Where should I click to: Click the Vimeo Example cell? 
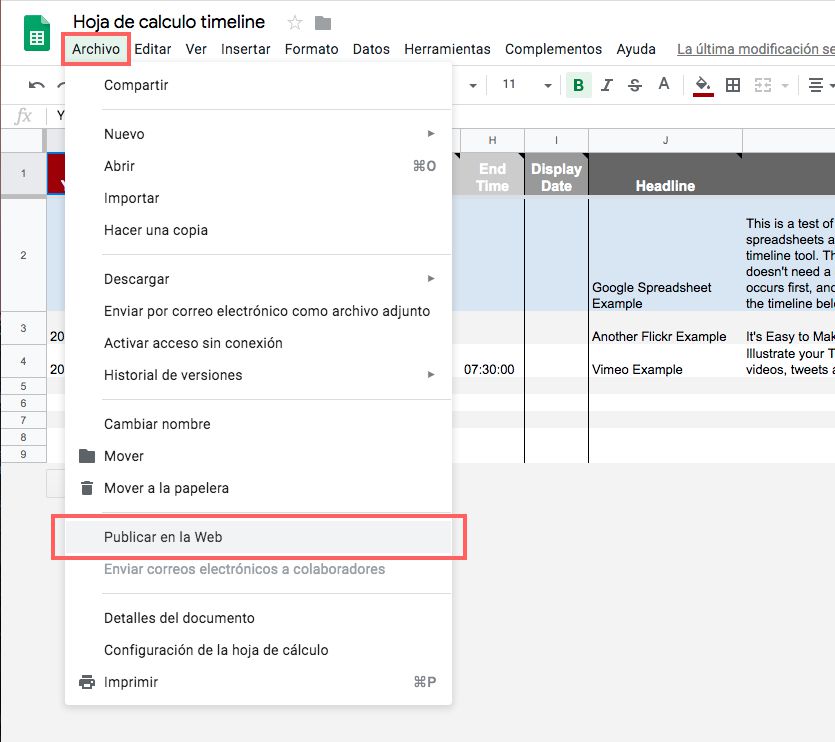[666, 361]
